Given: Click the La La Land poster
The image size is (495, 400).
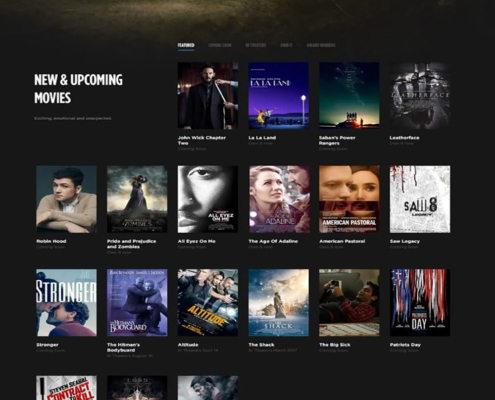Looking at the screenshot, I should (278, 95).
